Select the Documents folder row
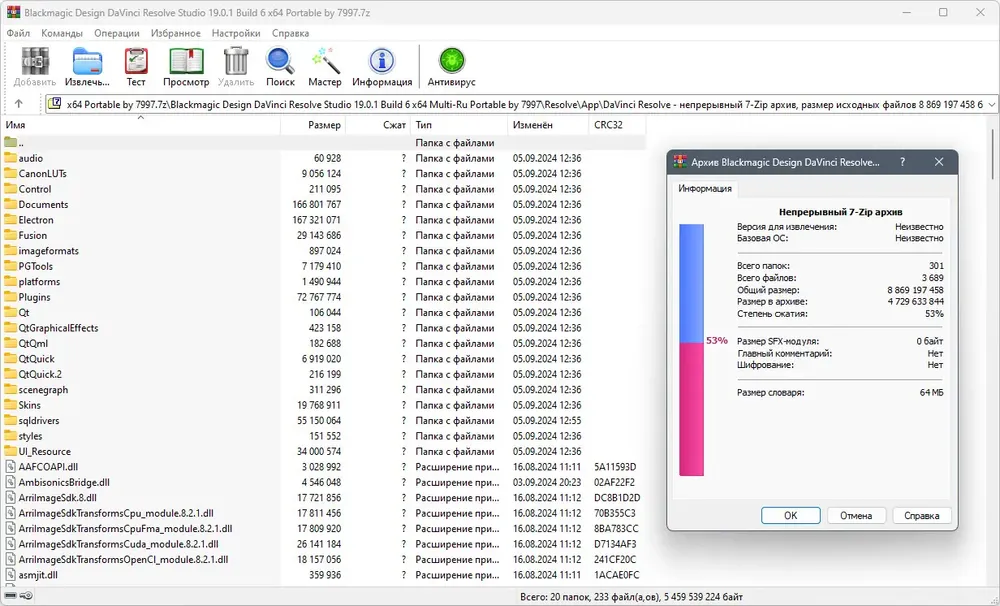 coord(325,205)
